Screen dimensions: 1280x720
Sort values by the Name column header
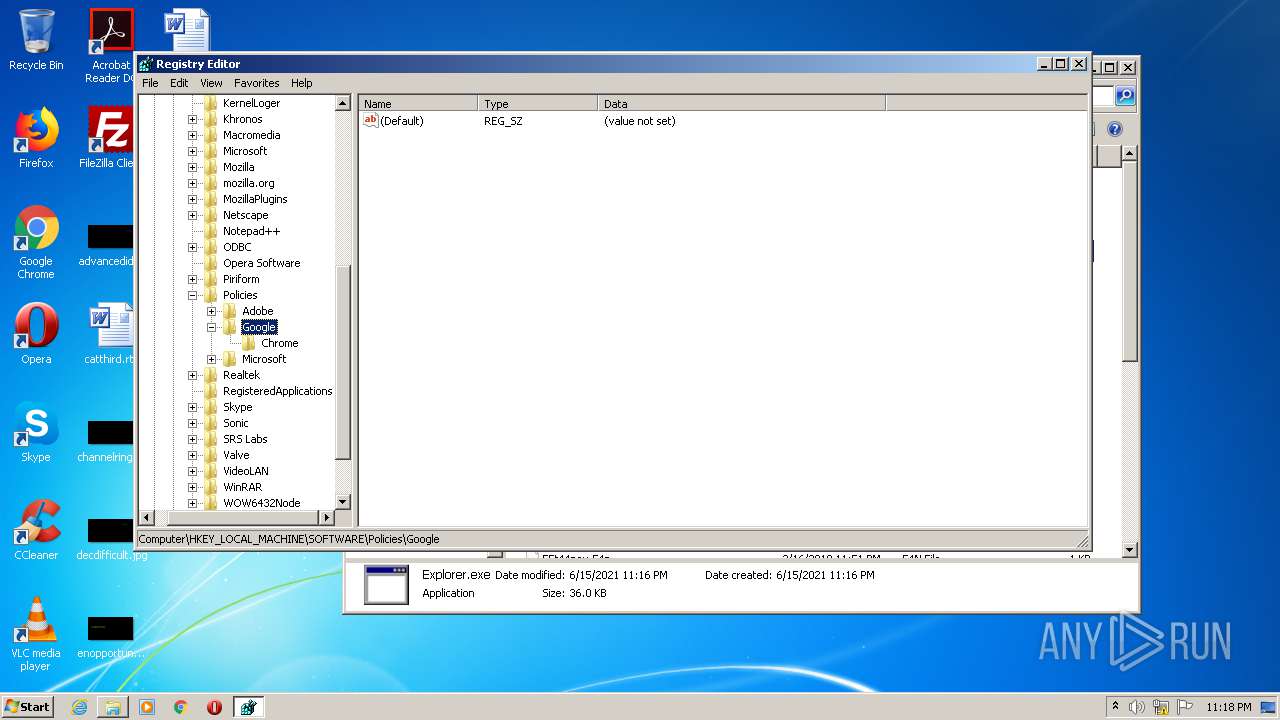418,103
